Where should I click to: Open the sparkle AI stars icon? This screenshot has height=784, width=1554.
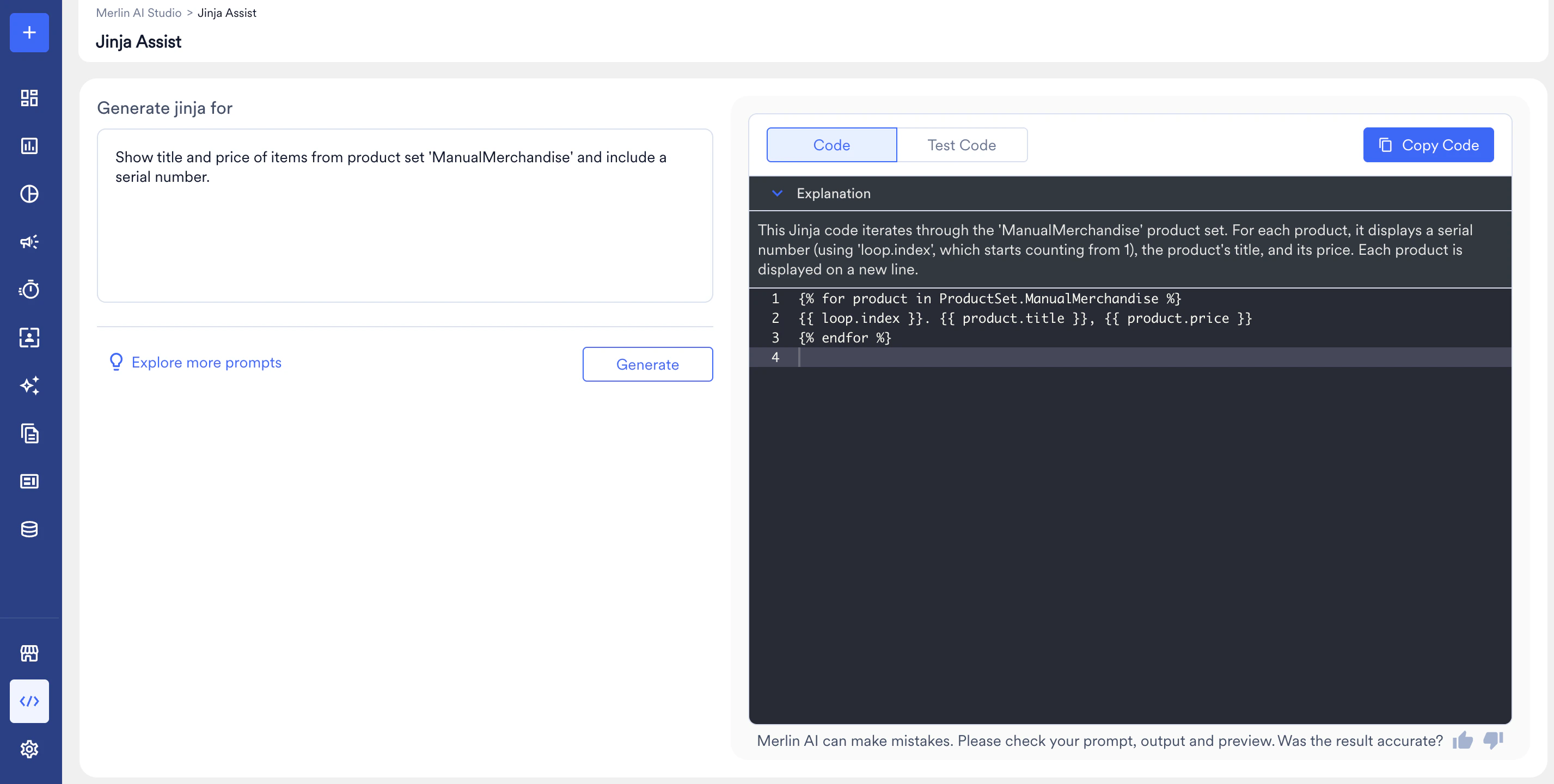click(x=29, y=385)
